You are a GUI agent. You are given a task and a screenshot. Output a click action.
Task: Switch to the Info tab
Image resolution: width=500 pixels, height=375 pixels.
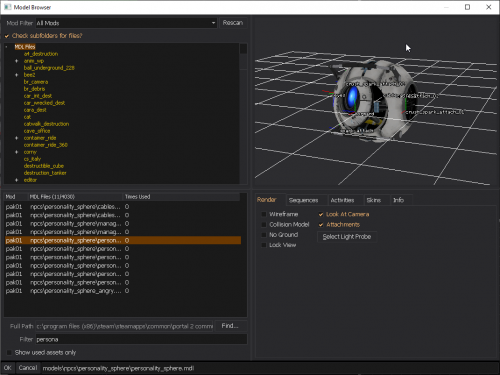pyautogui.click(x=398, y=200)
